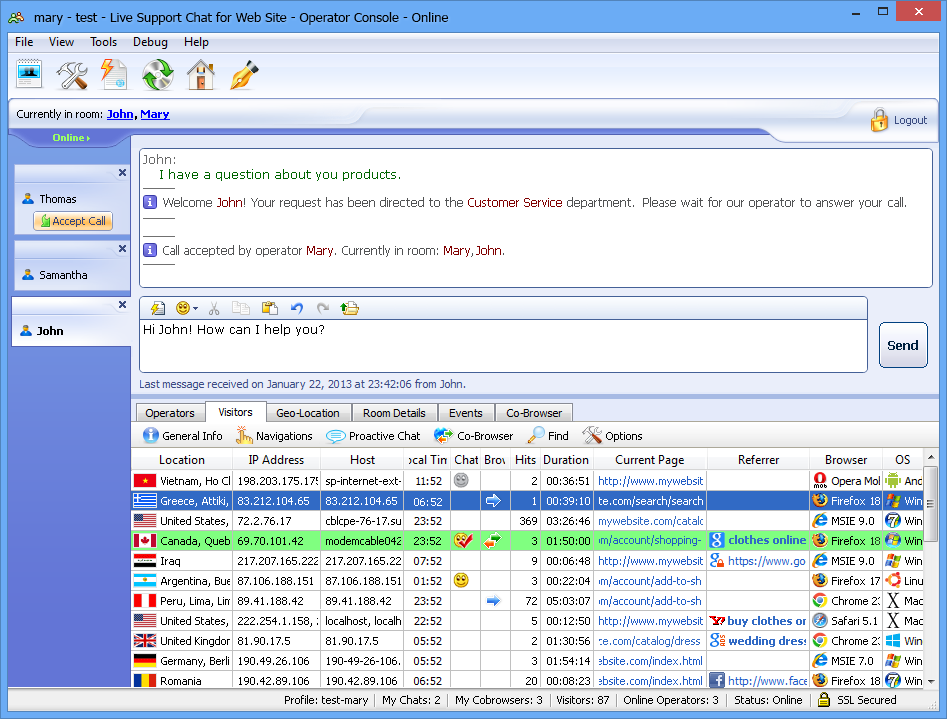Click into the message input field

503,346
